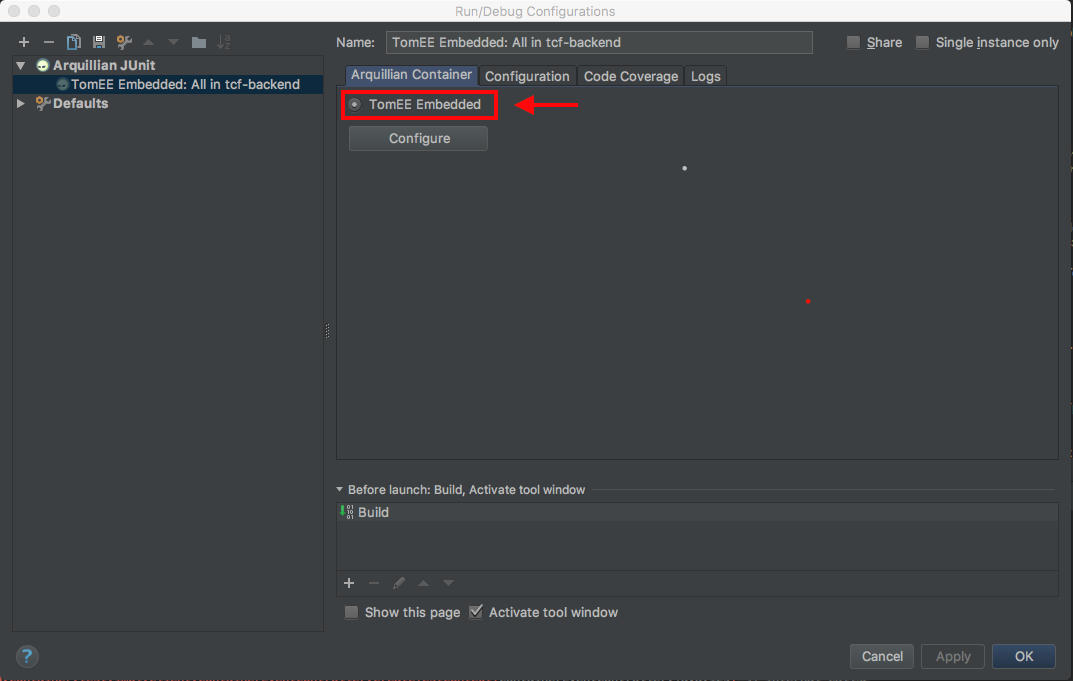Click the vertical splitter handle between panels
Screen dimensions: 1073x681
click(327, 331)
